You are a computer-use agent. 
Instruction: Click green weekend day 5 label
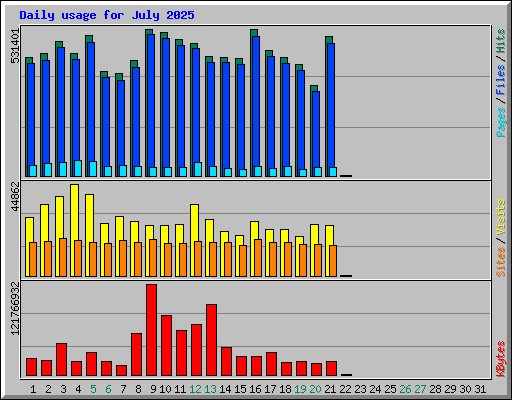[93, 389]
